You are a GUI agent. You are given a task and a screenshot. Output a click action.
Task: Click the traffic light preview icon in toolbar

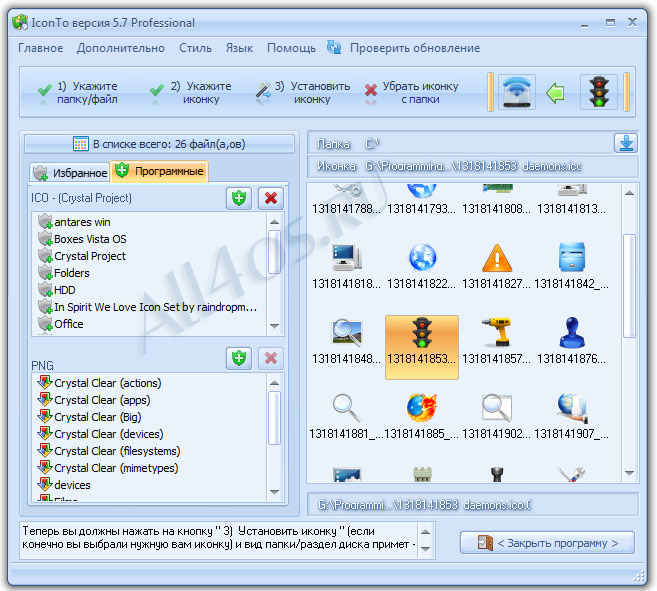point(598,92)
